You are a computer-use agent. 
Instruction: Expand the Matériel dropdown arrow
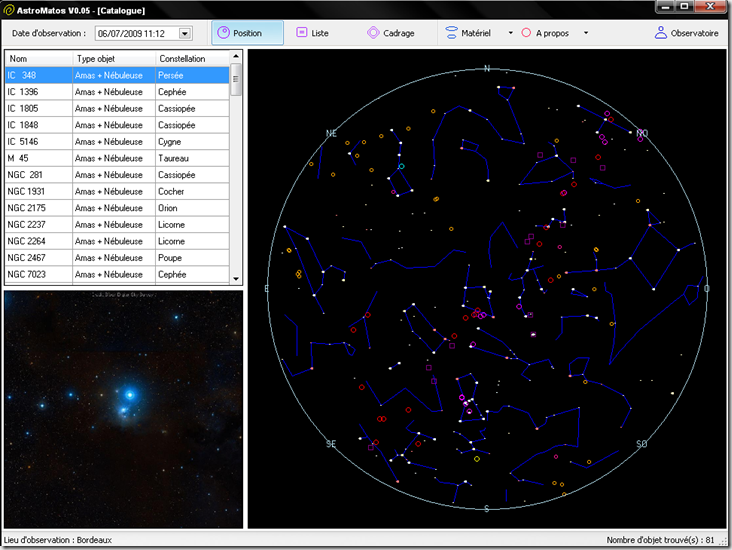(510, 33)
